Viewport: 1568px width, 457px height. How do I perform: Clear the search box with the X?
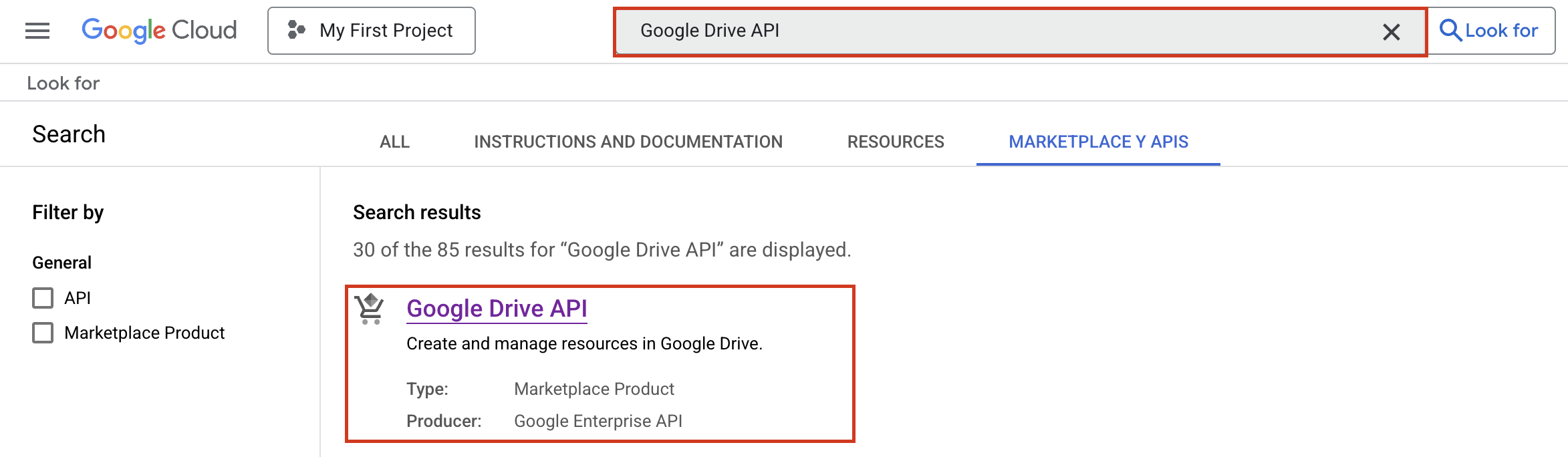click(1392, 32)
